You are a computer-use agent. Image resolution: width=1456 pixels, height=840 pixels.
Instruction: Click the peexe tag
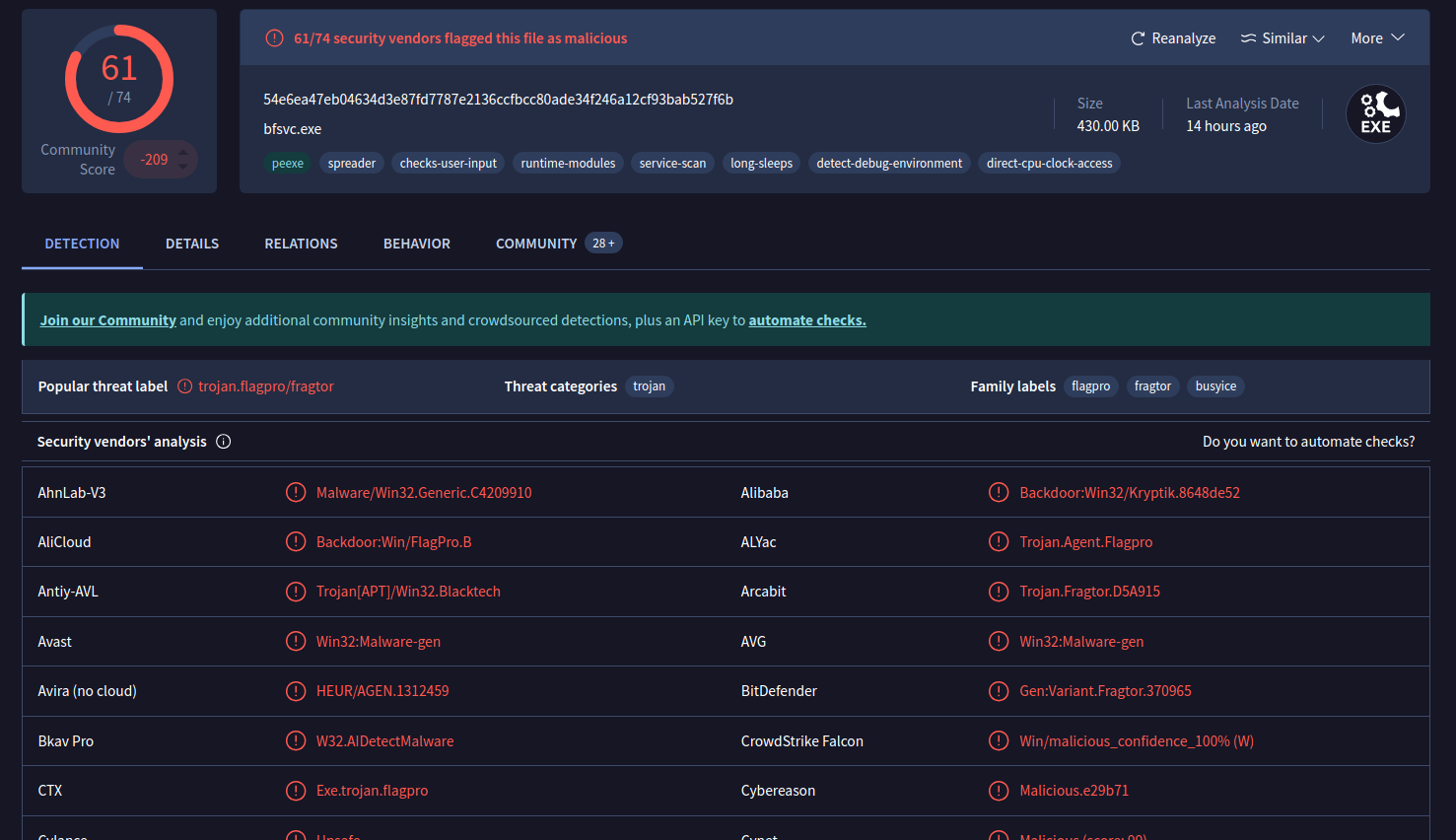288,164
